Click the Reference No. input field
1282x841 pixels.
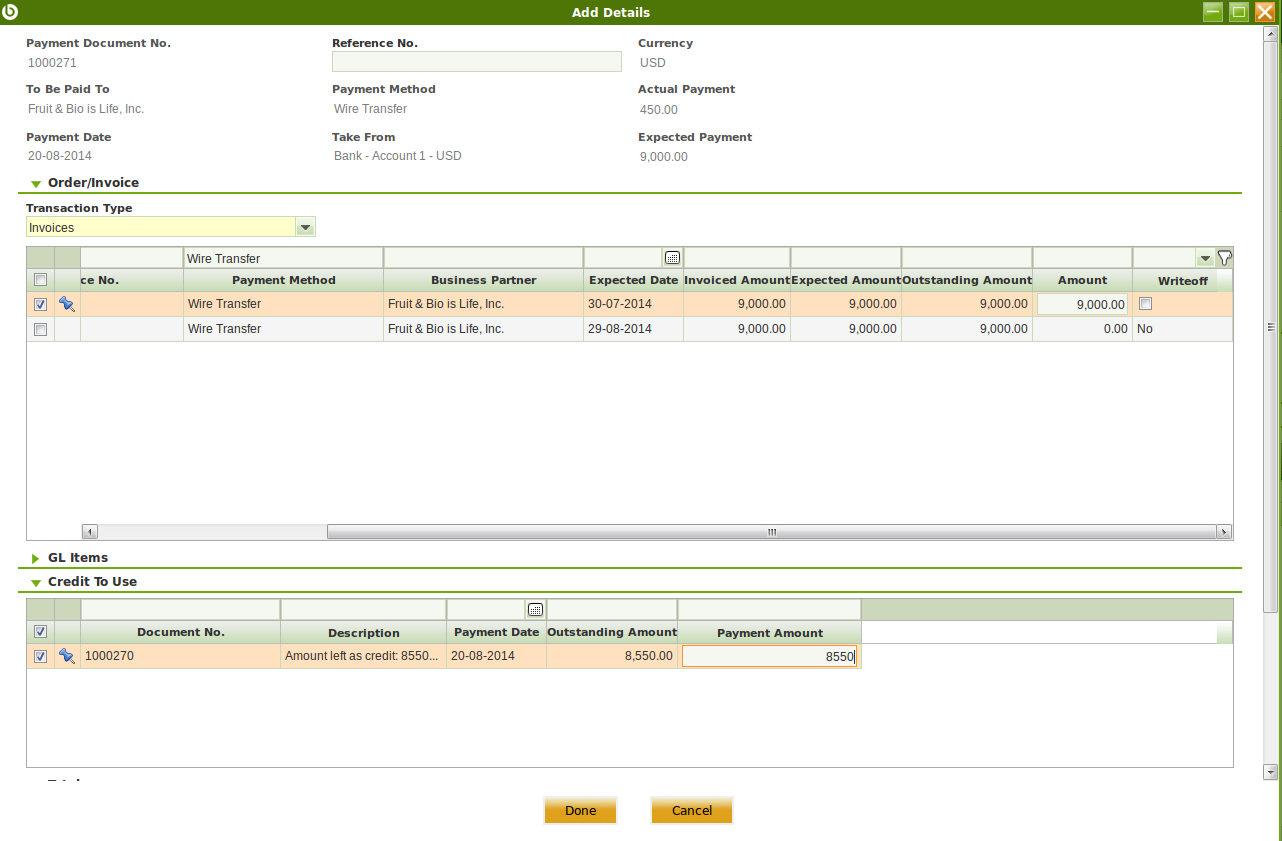click(476, 62)
